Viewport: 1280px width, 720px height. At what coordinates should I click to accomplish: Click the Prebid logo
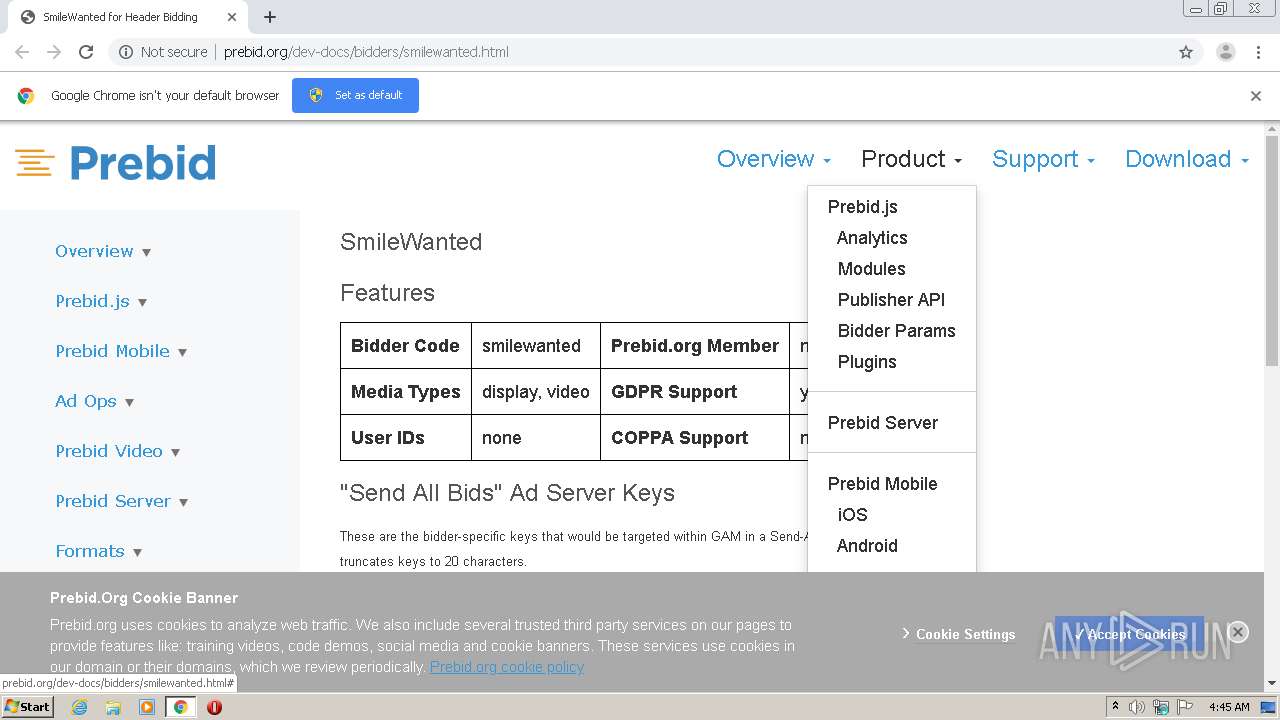[x=115, y=162]
